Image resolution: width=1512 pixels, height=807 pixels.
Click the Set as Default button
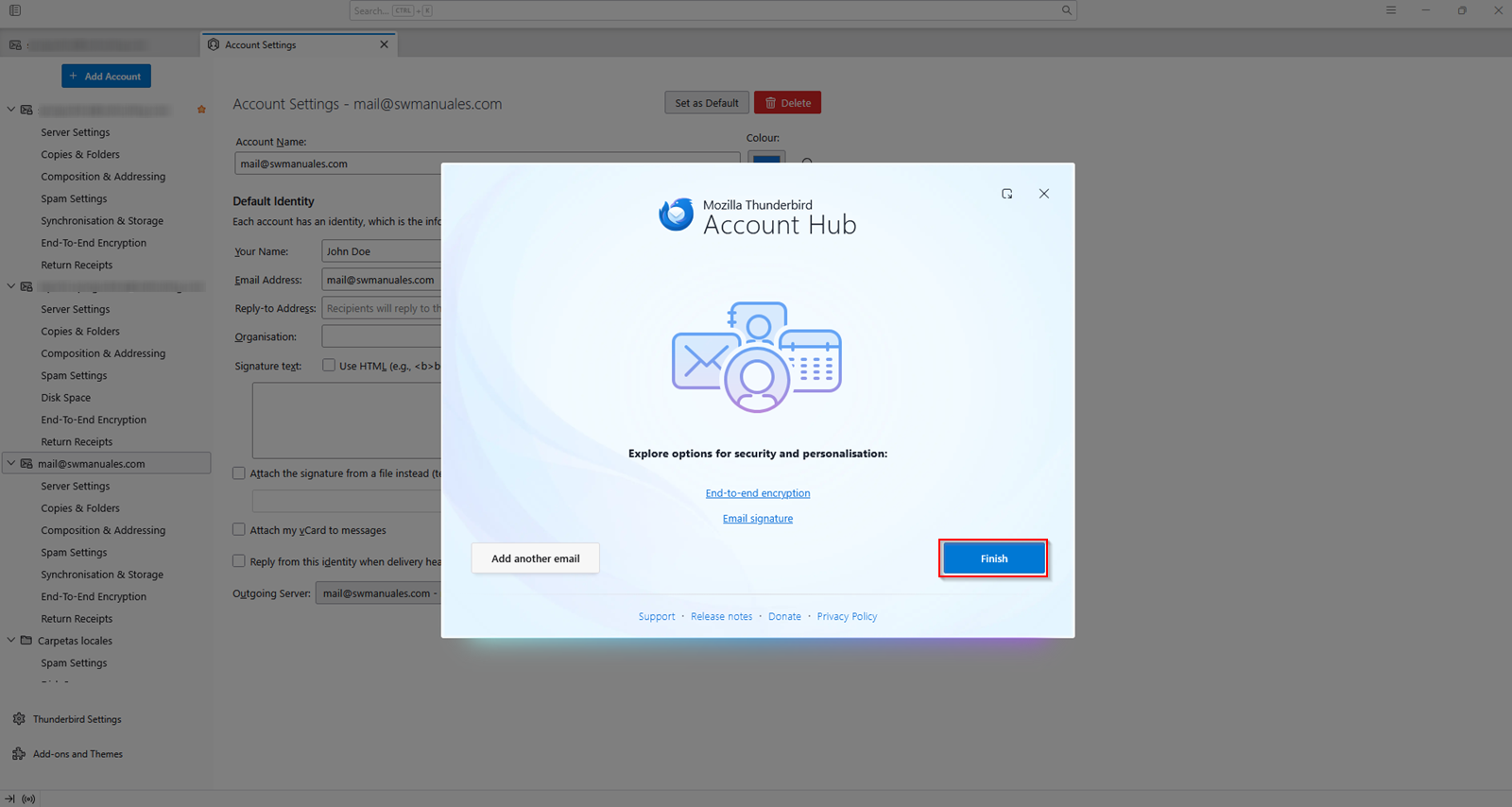707,103
